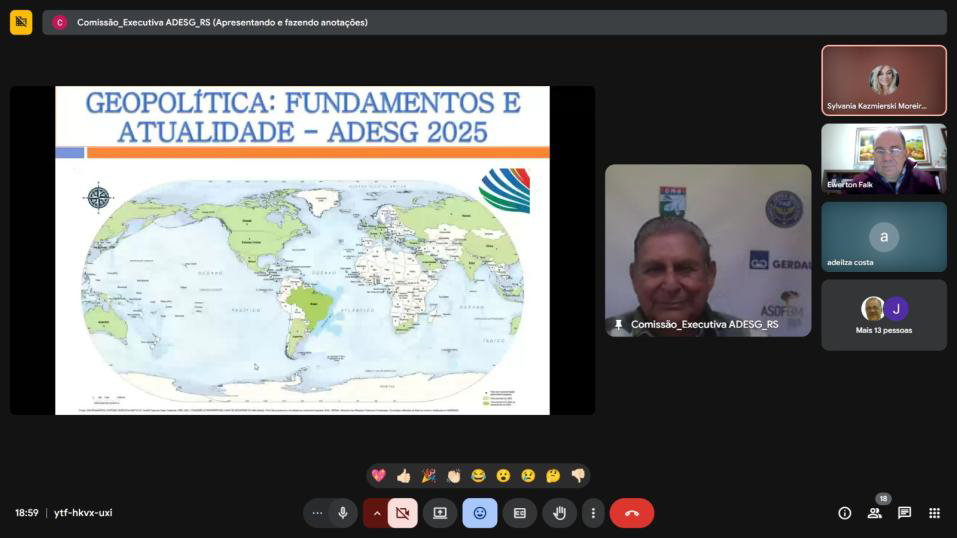The height and width of the screenshot is (538, 957).
Task: Select Sylvania Kazmierski's video tile
Action: (884, 80)
